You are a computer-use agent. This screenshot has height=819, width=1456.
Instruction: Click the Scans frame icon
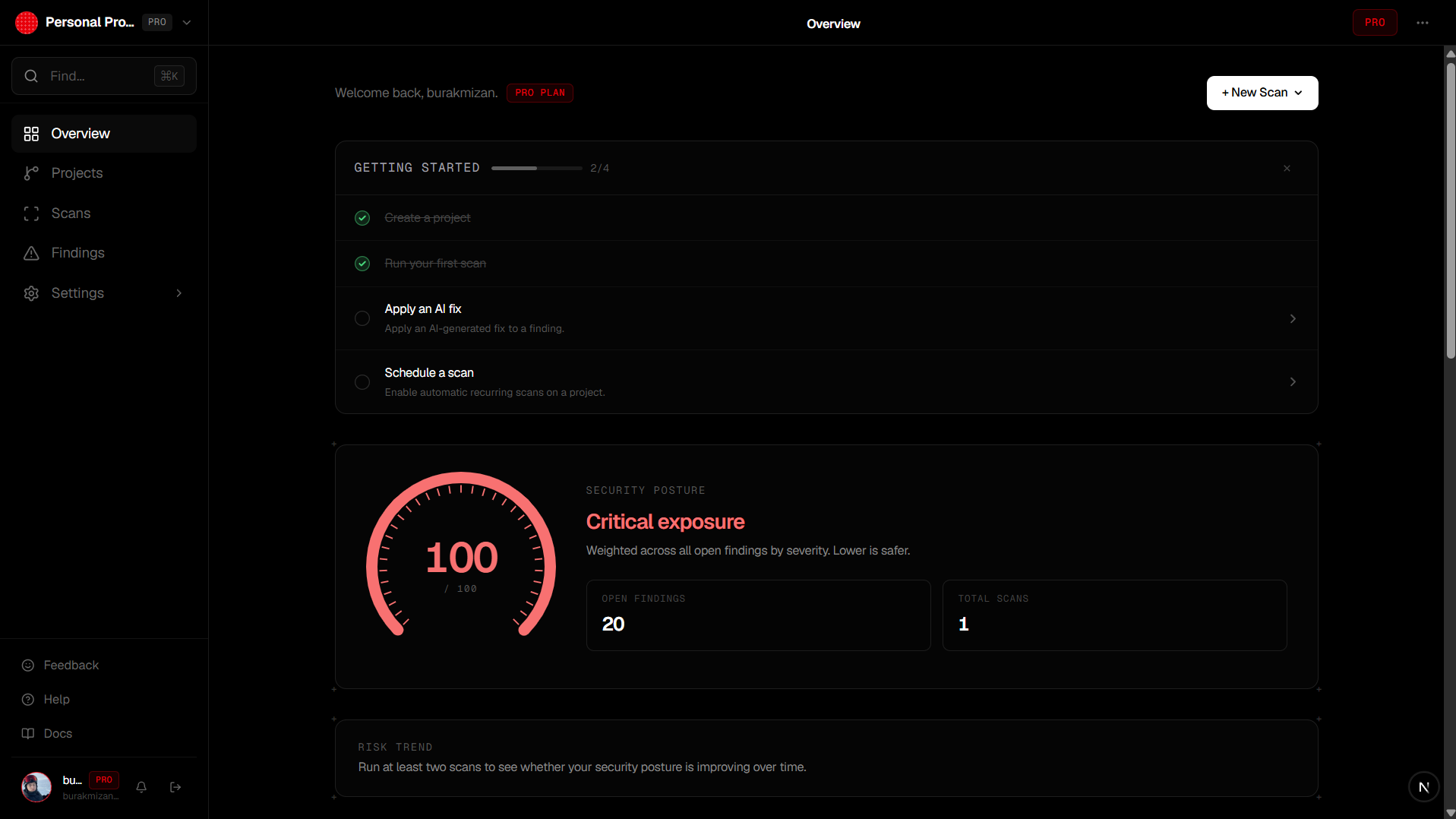click(x=31, y=213)
